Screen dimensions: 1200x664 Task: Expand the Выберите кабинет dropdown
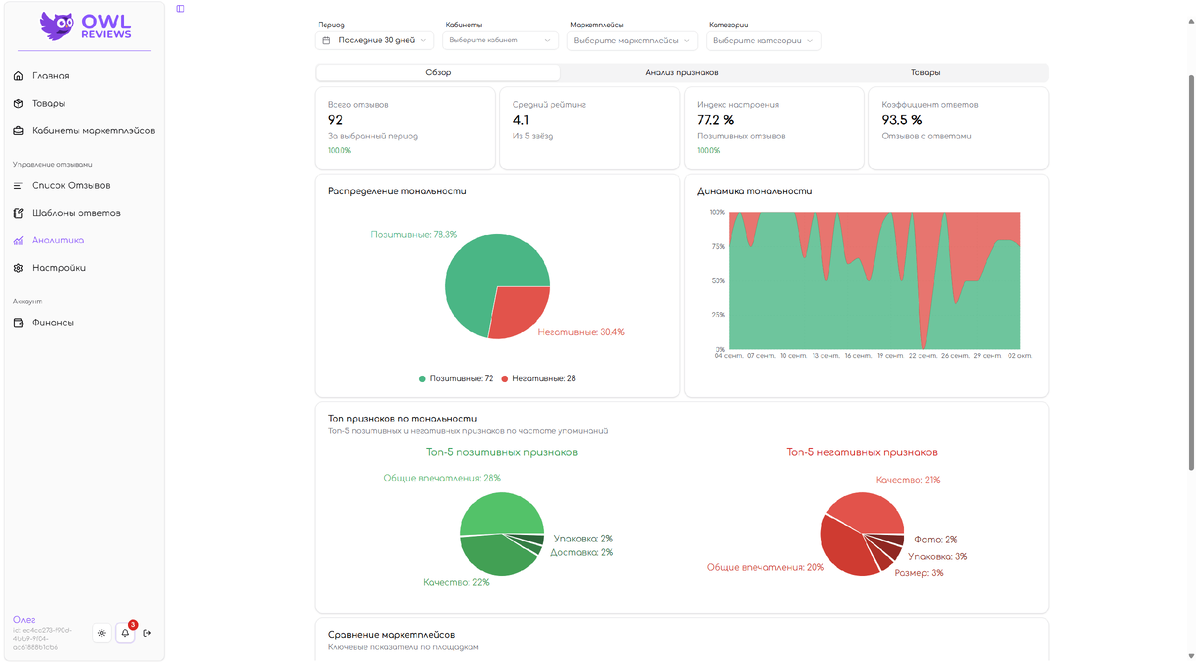click(x=500, y=41)
